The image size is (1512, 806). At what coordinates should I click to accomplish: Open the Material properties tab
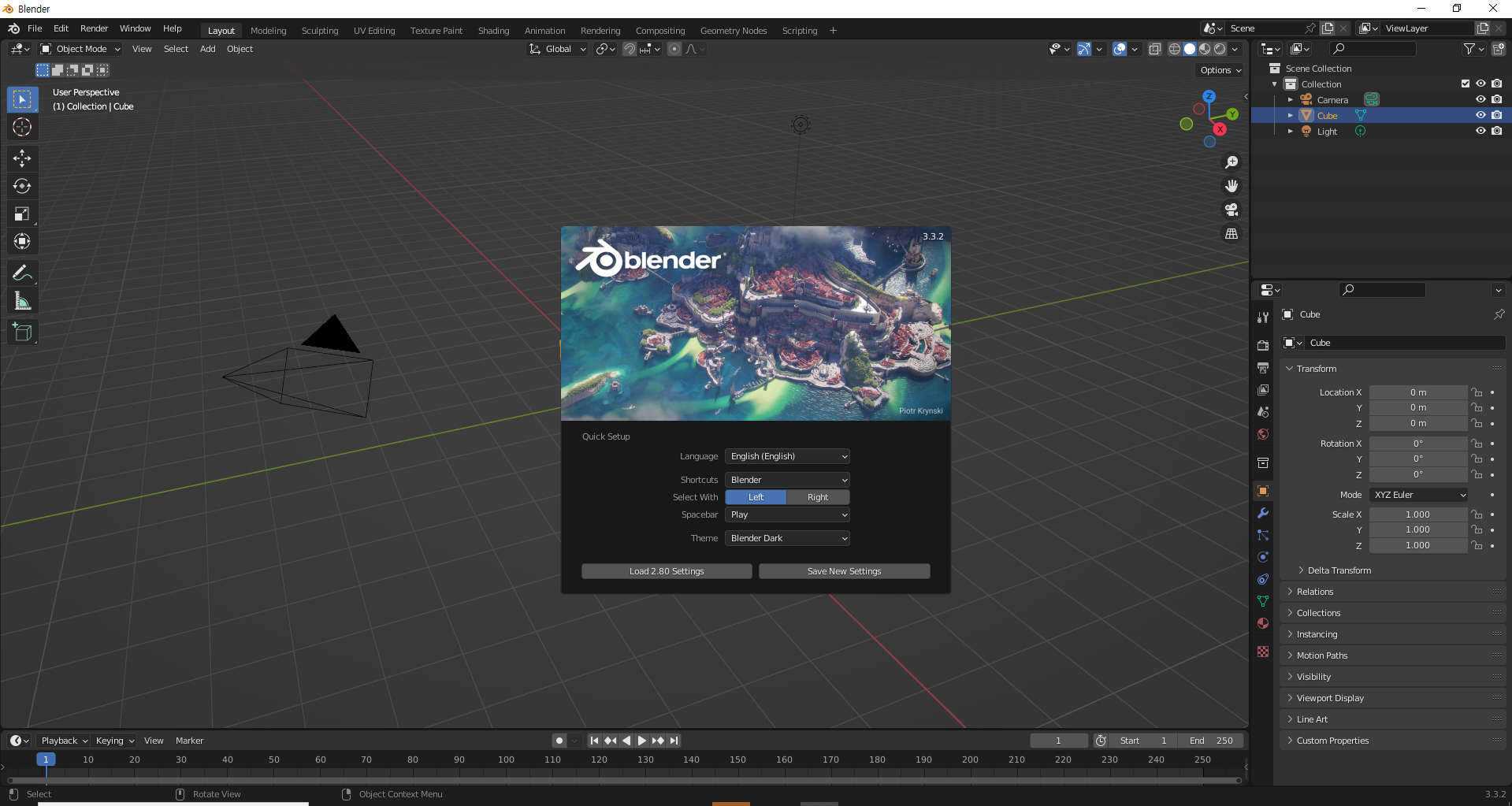(1263, 623)
